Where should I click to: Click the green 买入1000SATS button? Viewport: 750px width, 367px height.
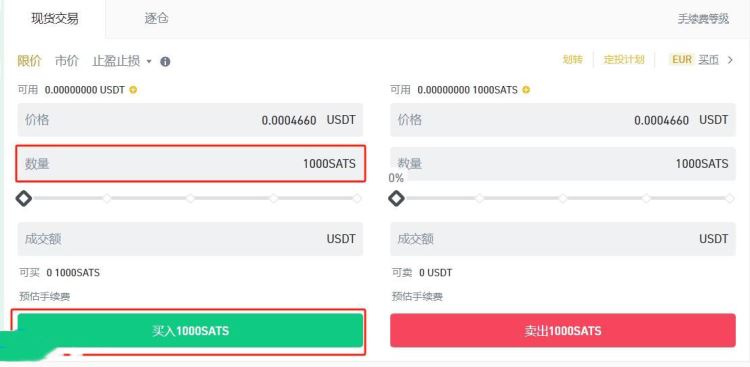point(190,331)
